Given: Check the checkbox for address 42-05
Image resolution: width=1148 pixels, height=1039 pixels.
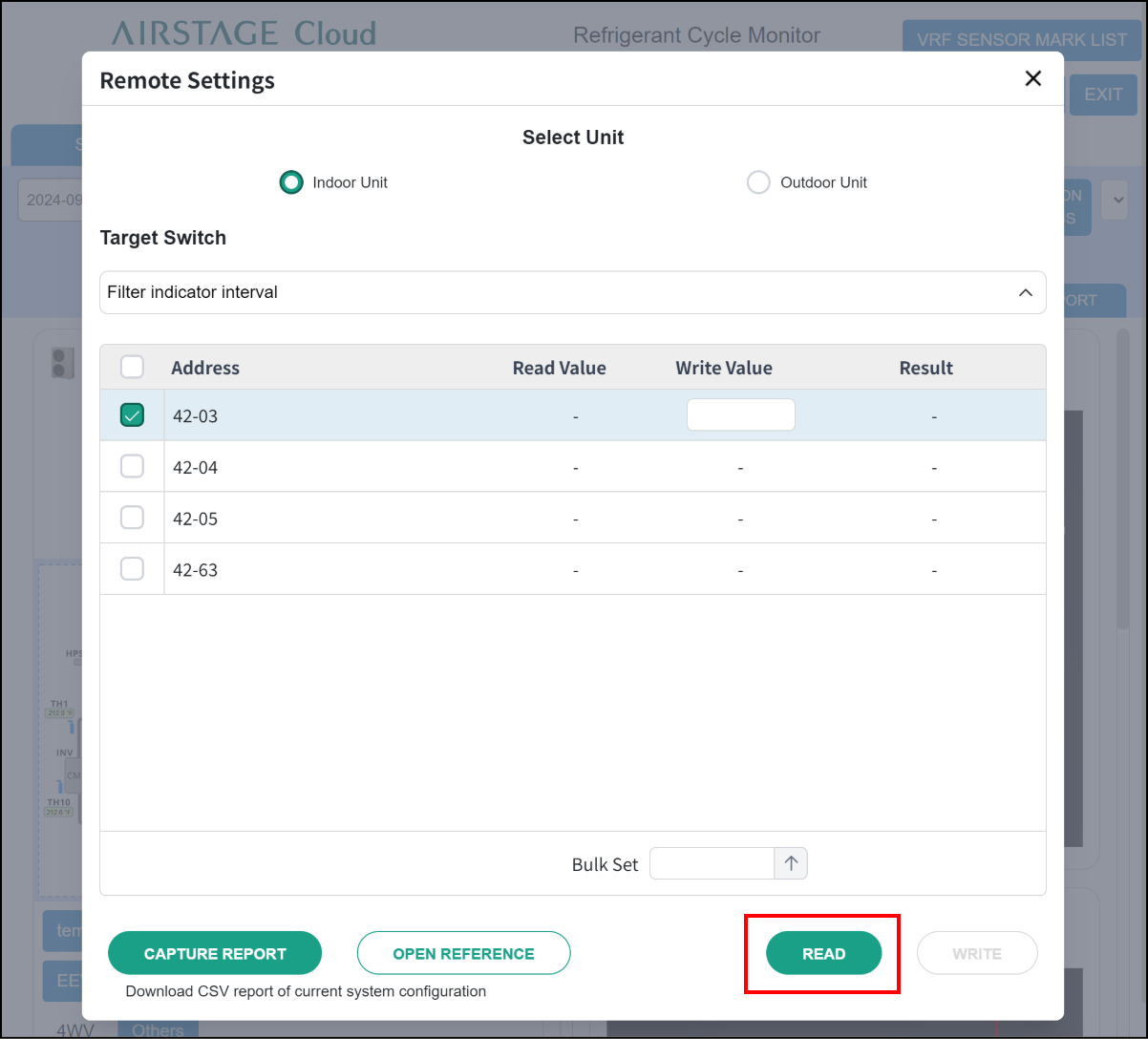Looking at the screenshot, I should [132, 519].
